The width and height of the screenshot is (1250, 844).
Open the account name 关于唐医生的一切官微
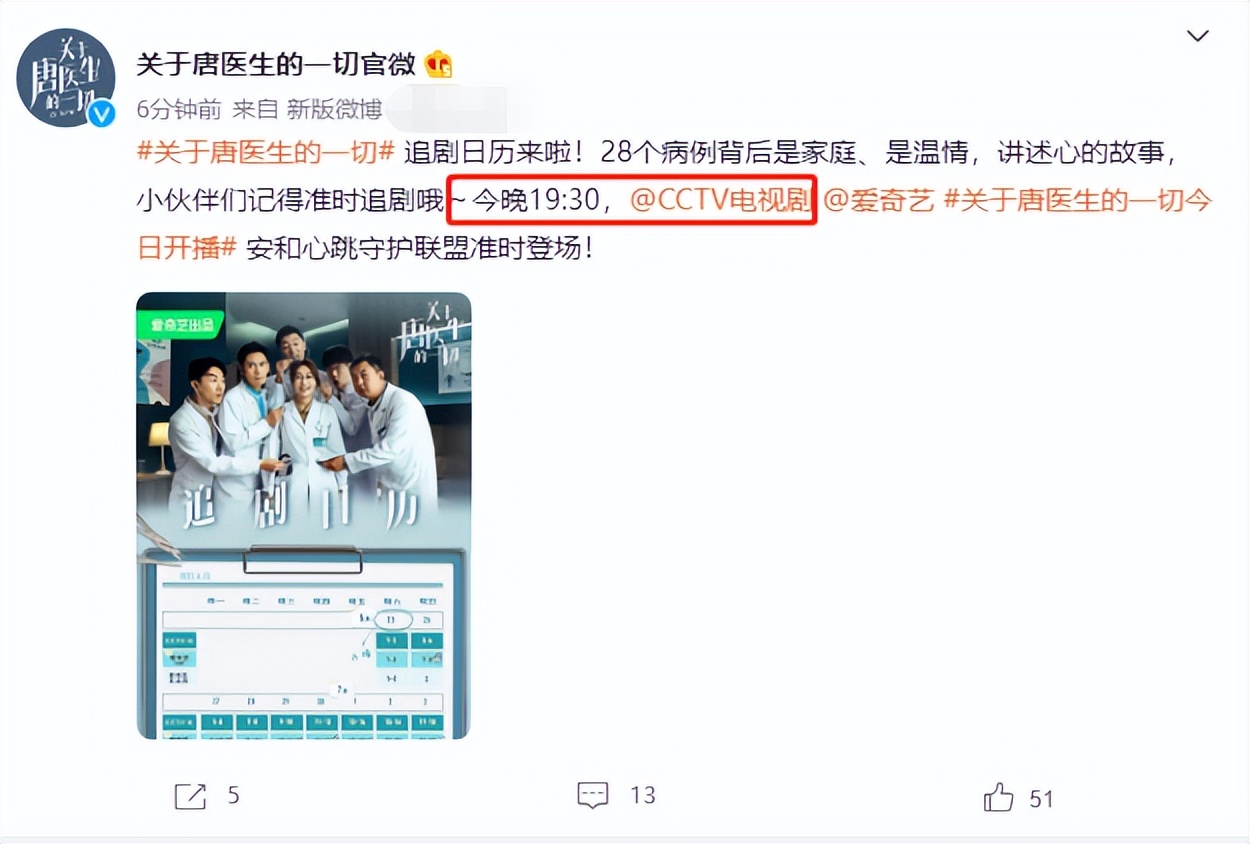point(276,65)
